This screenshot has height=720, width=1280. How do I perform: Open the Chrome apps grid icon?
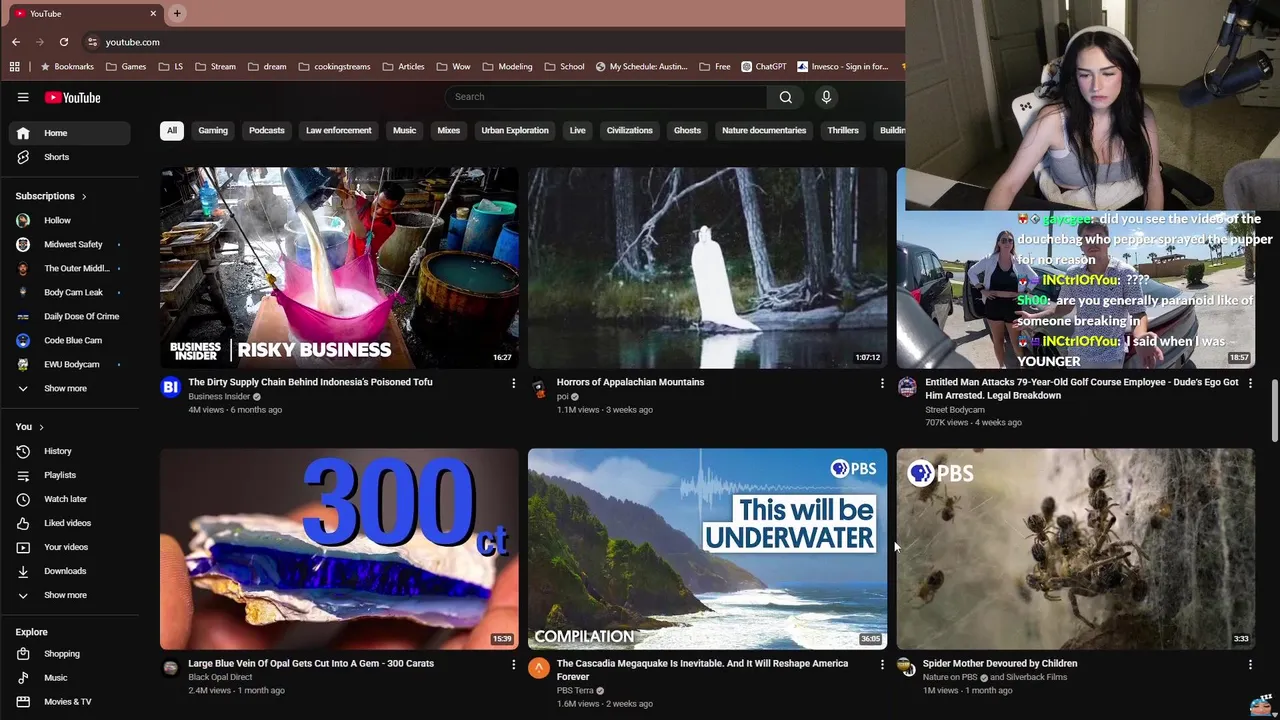pos(14,67)
